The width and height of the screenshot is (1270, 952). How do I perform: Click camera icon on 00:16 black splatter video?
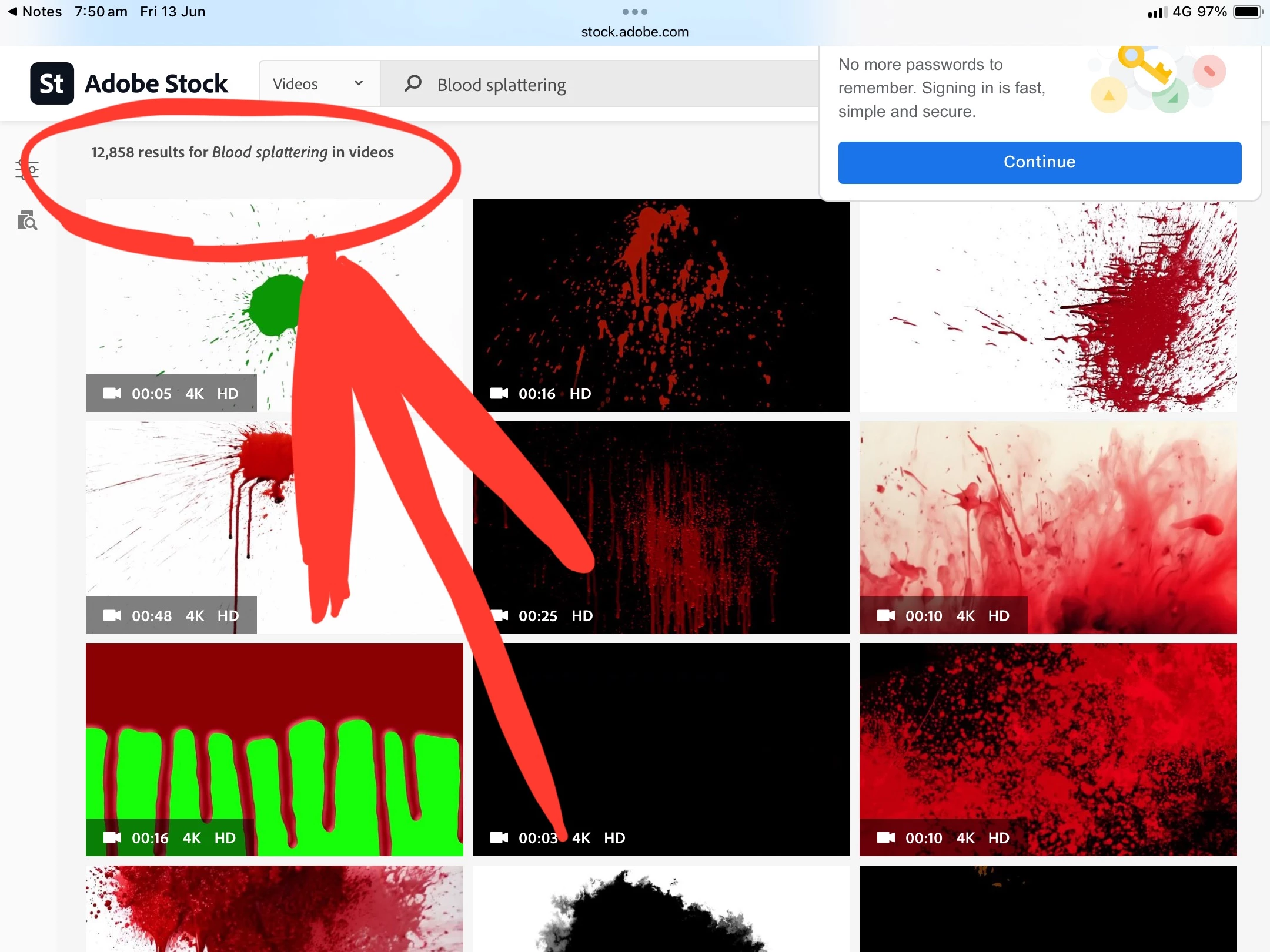pos(499,393)
